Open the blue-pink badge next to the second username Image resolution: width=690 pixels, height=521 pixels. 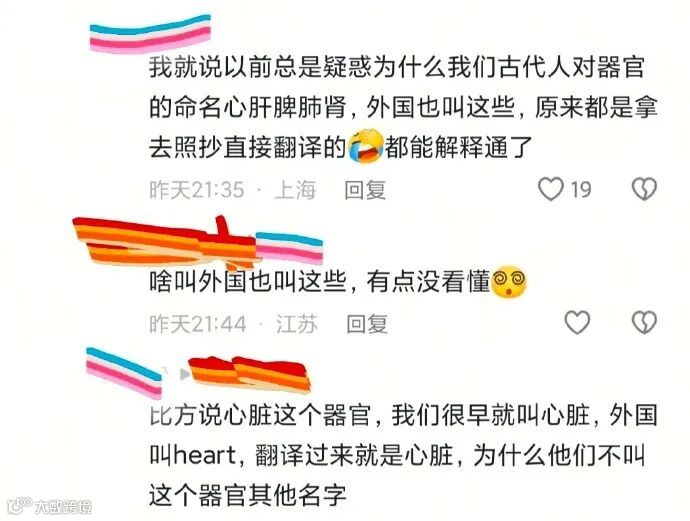[289, 248]
